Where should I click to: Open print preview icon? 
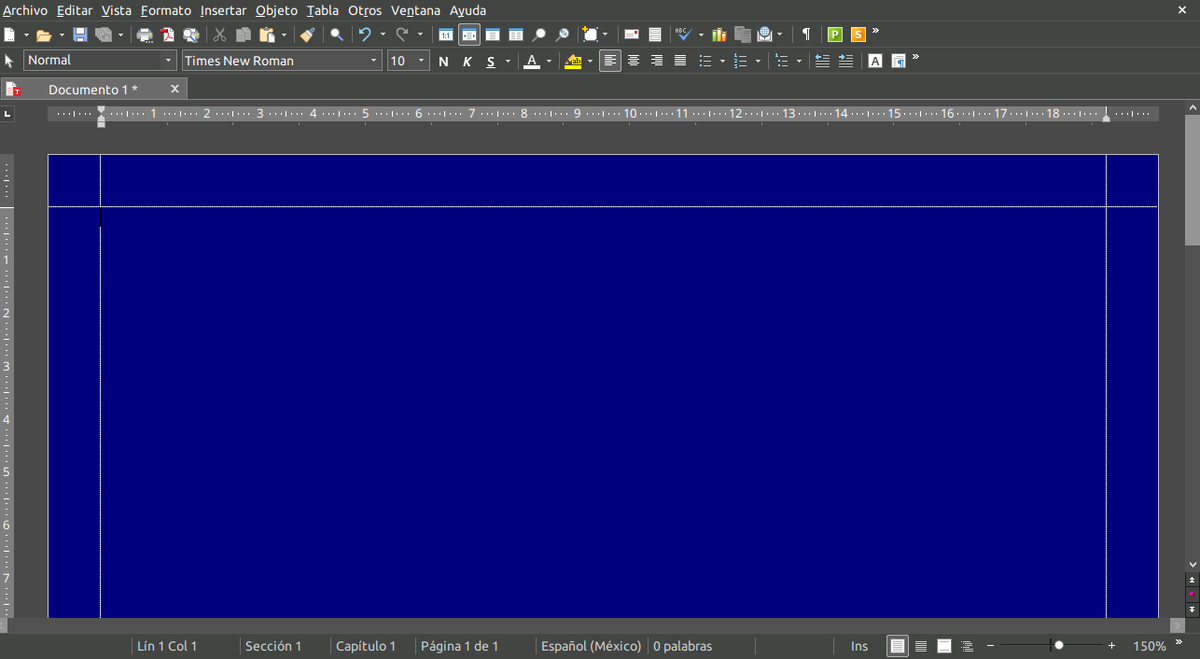coord(190,35)
